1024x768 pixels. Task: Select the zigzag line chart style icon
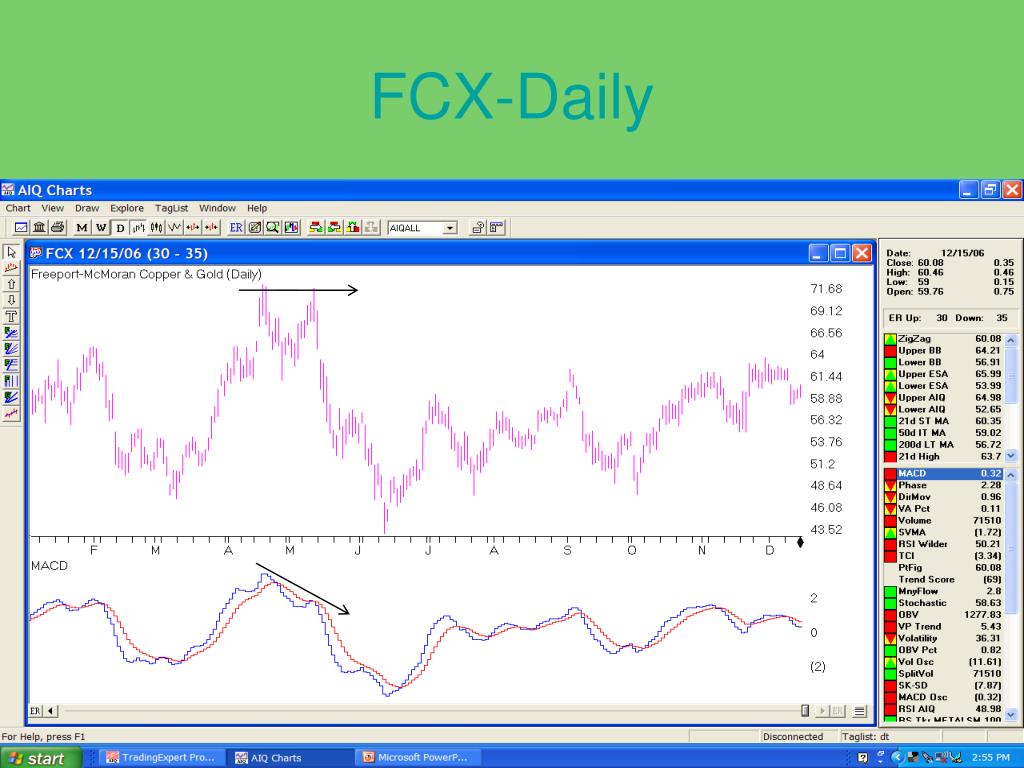(174, 227)
